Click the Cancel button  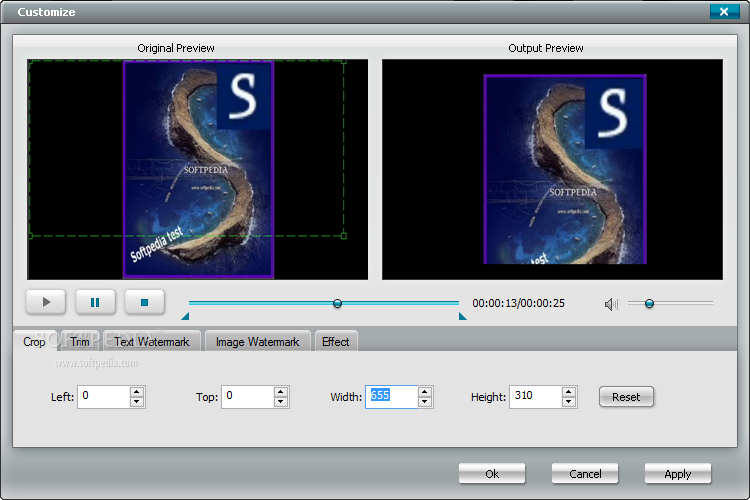[x=585, y=474]
